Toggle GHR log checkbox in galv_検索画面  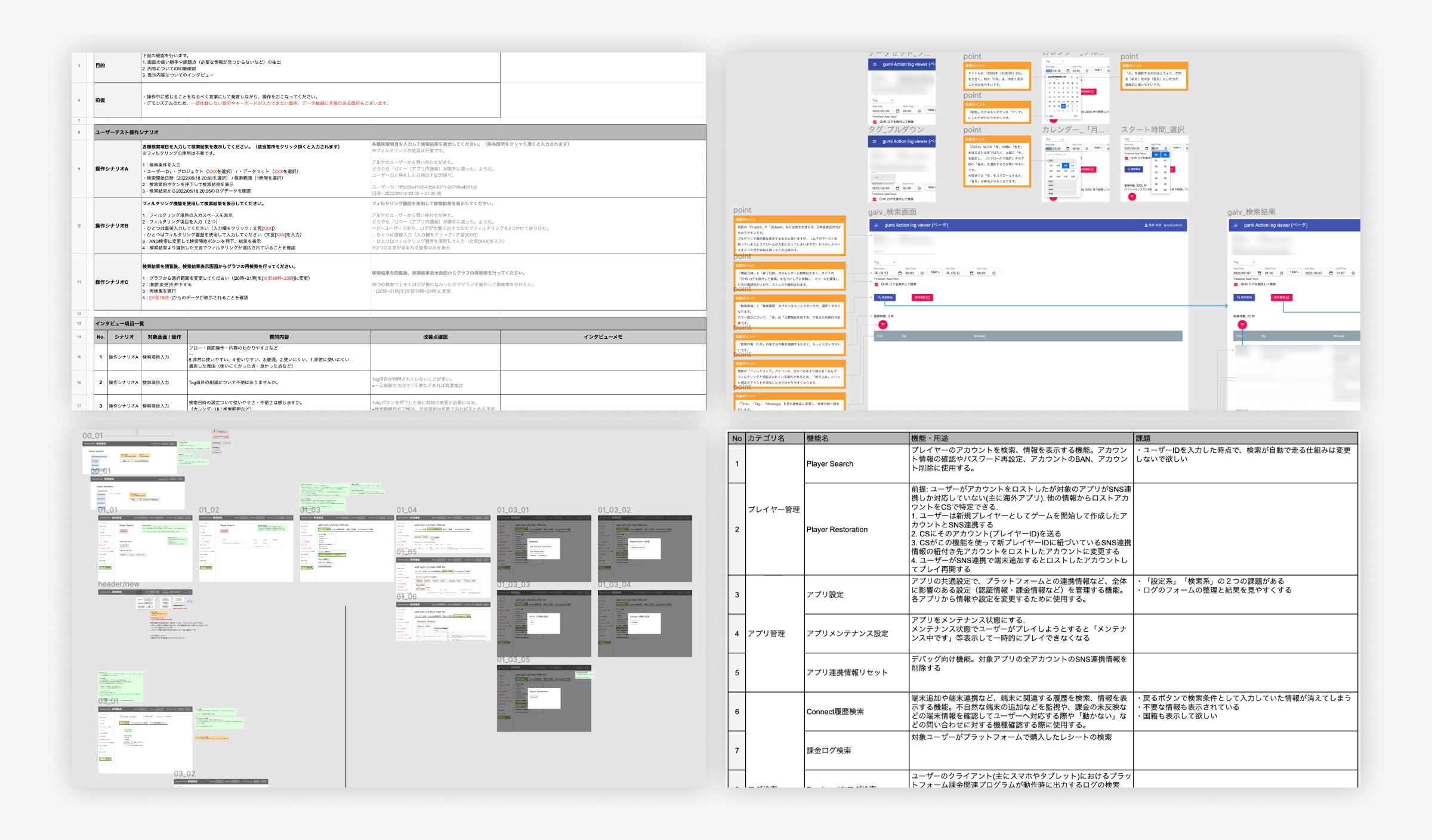pos(876,284)
